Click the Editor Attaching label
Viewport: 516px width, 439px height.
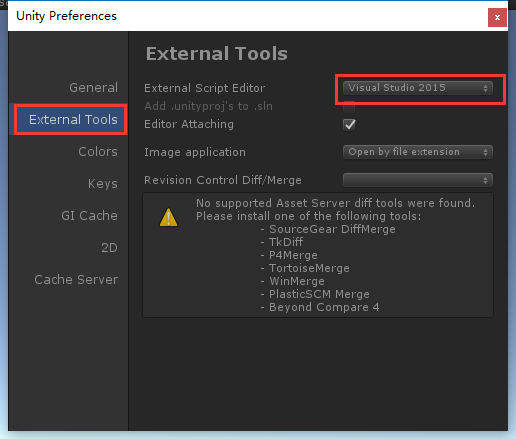point(189,124)
